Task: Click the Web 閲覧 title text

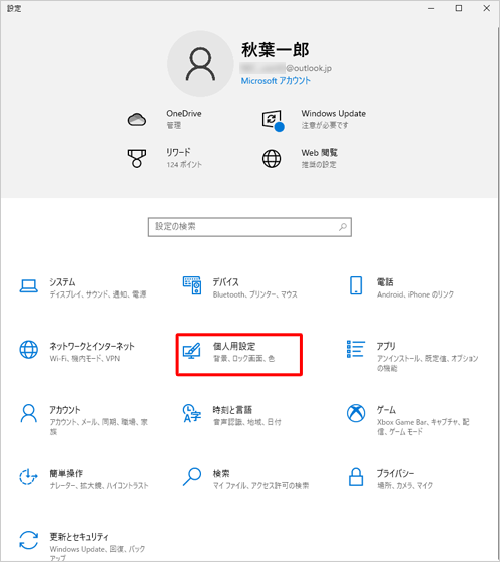Action: (319, 153)
